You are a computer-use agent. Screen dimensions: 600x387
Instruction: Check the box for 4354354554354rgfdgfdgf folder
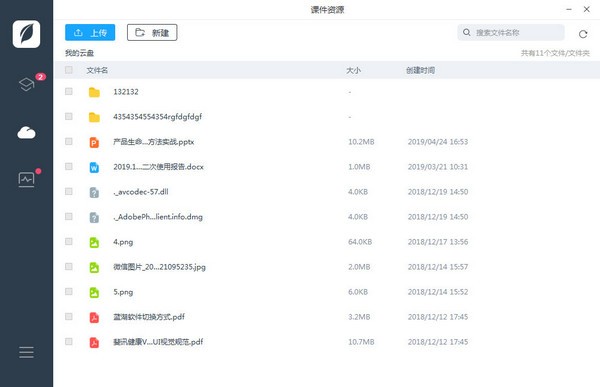click(69, 116)
